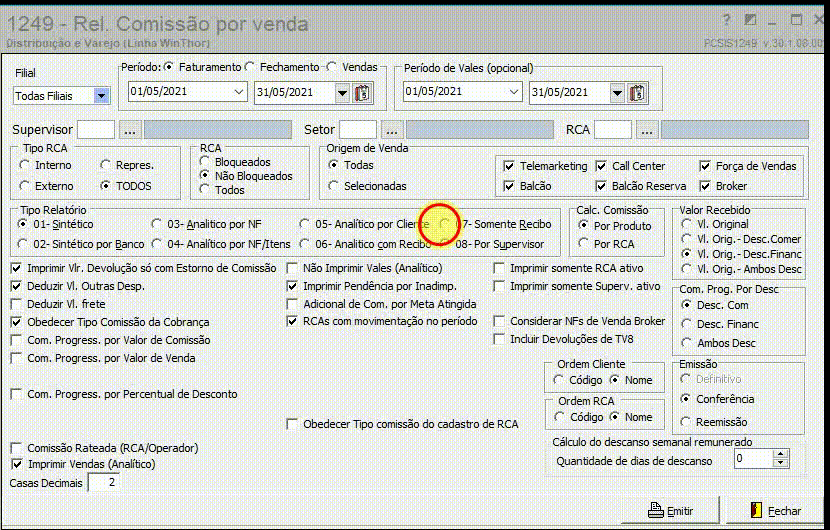Enable Obedecer Tipo comissão do cadastro de RCA

pos(292,424)
